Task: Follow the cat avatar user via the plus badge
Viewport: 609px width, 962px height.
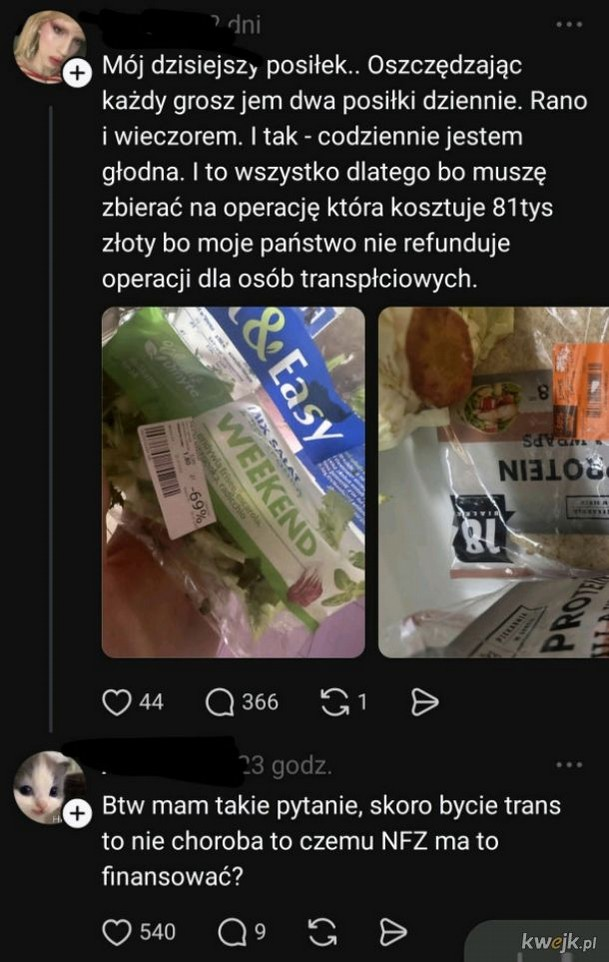Action: pos(77,814)
